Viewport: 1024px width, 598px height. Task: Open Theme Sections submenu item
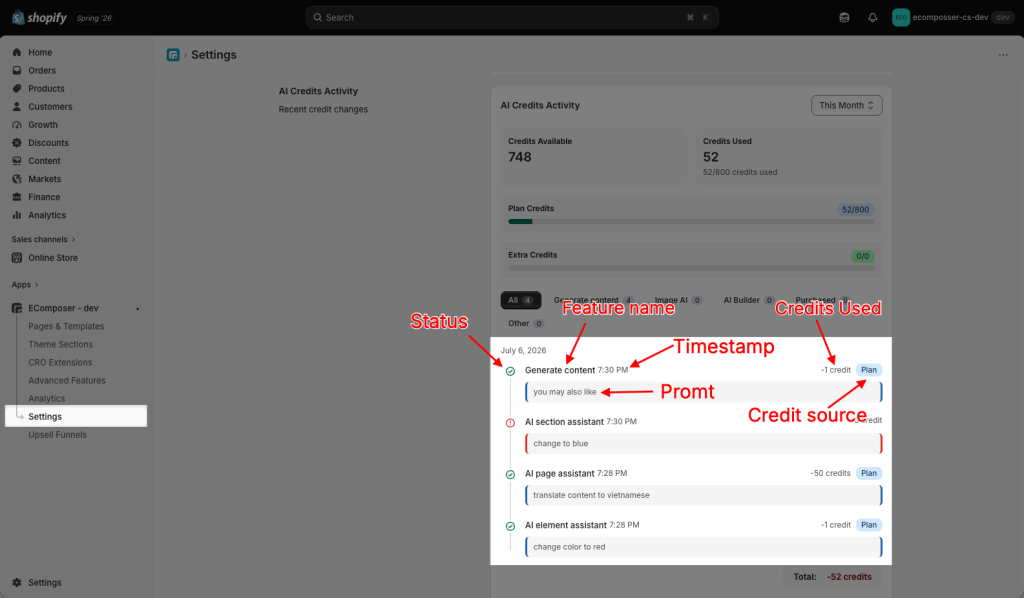[x=60, y=344]
